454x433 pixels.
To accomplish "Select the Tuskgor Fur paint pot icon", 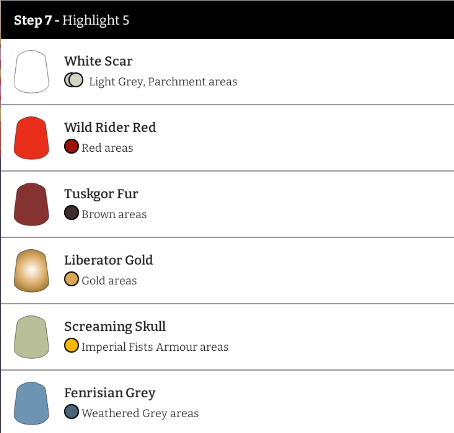I will pyautogui.click(x=31, y=204).
